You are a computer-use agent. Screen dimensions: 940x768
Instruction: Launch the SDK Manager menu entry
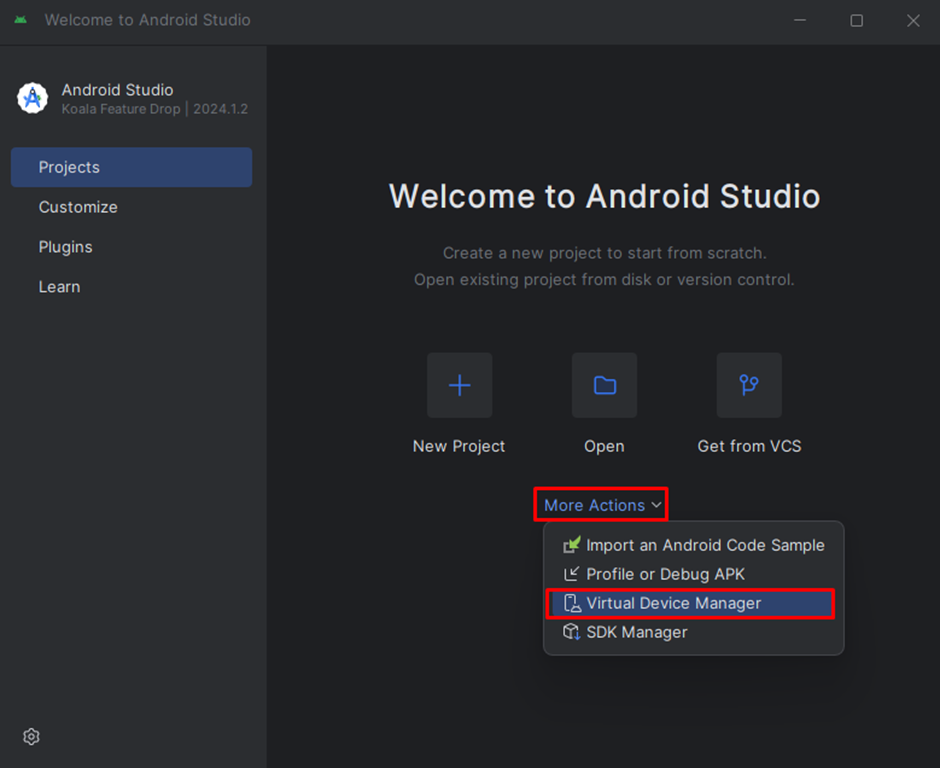[693, 632]
